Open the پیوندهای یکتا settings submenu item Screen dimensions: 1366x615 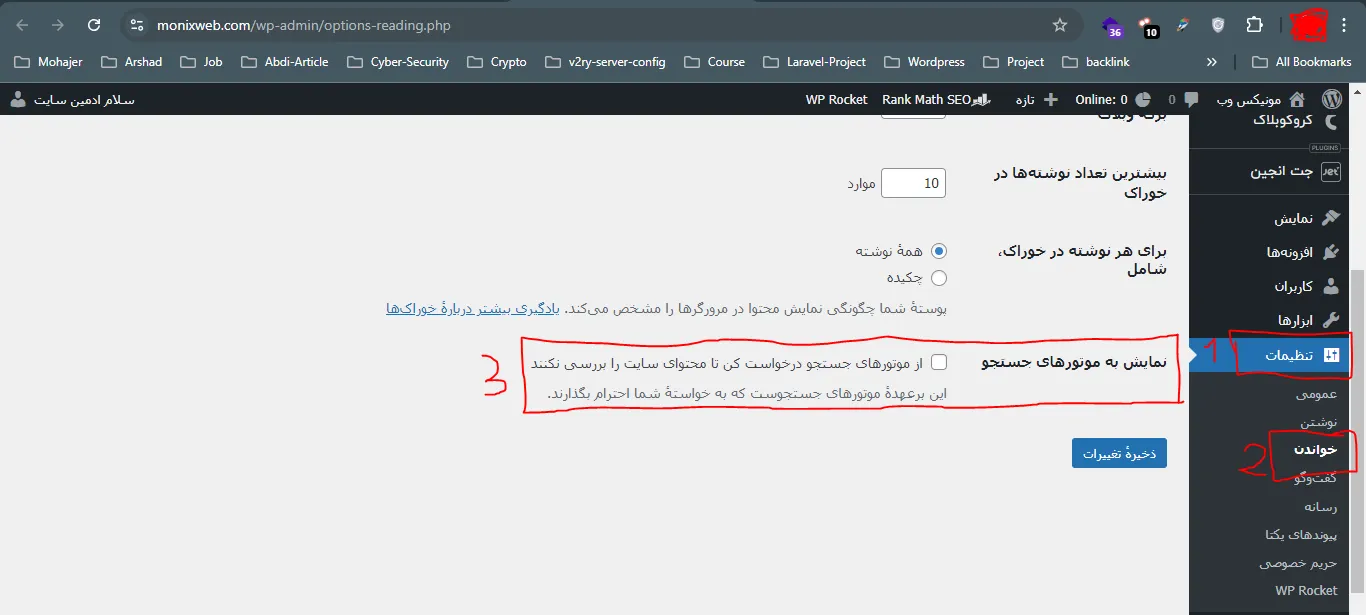[x=1301, y=535]
